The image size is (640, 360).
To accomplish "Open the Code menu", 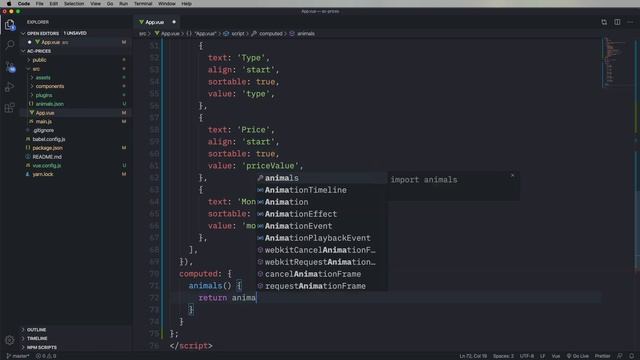I will pyautogui.click(x=24, y=4).
